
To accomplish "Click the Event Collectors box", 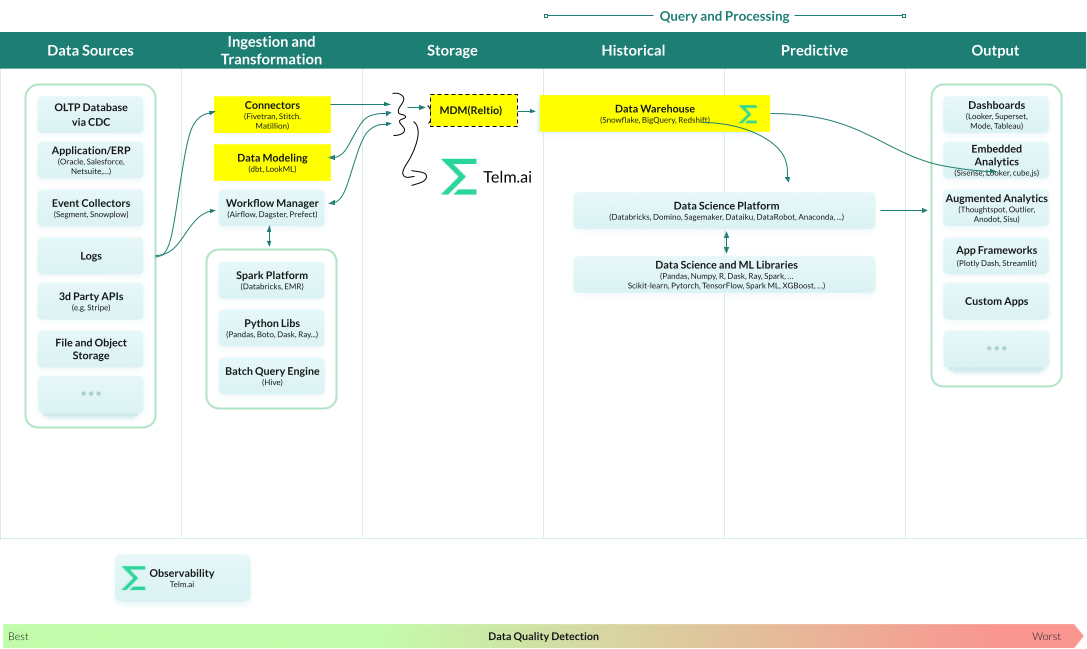I will (91, 207).
